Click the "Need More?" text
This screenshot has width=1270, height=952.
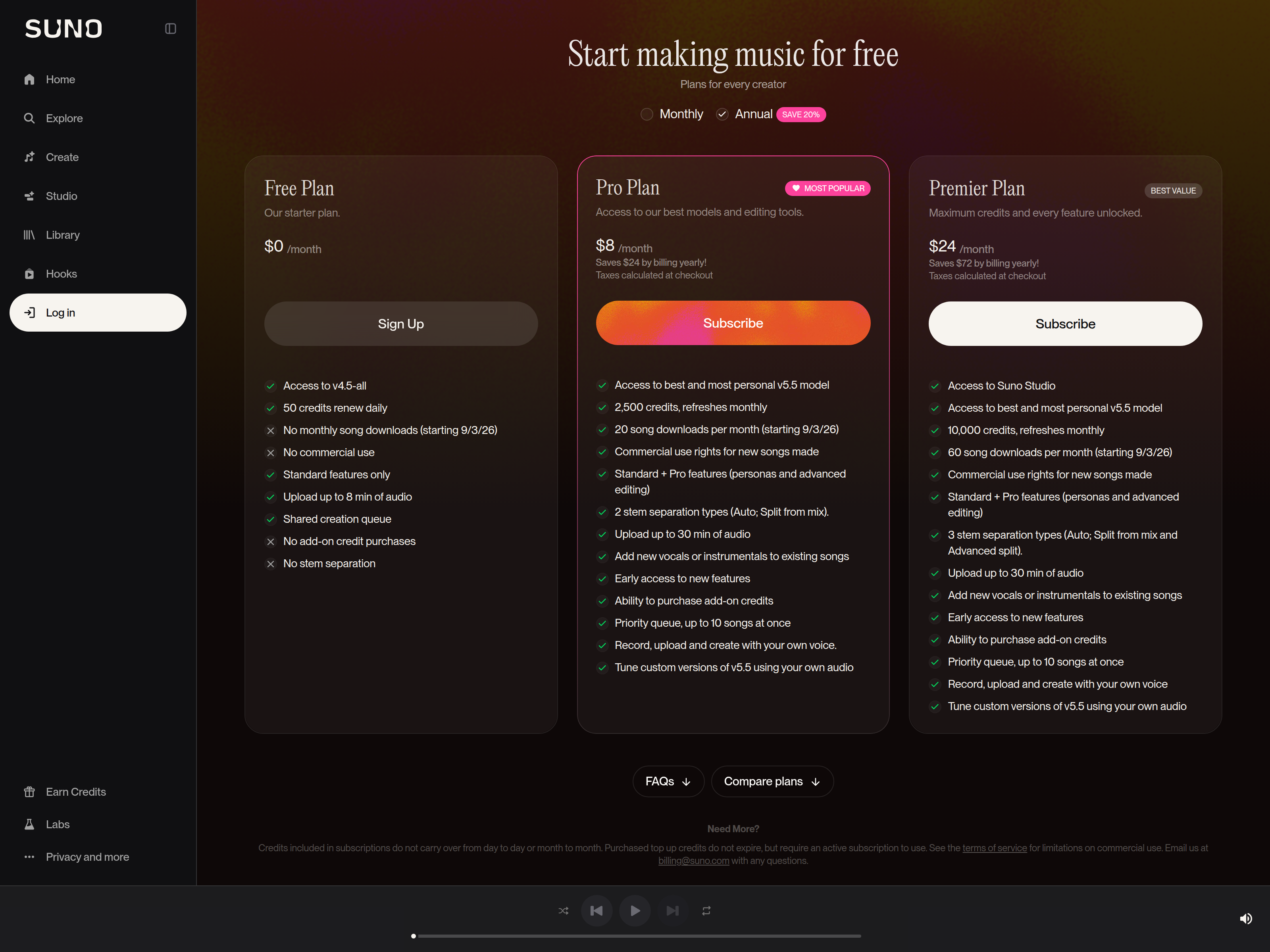733,829
